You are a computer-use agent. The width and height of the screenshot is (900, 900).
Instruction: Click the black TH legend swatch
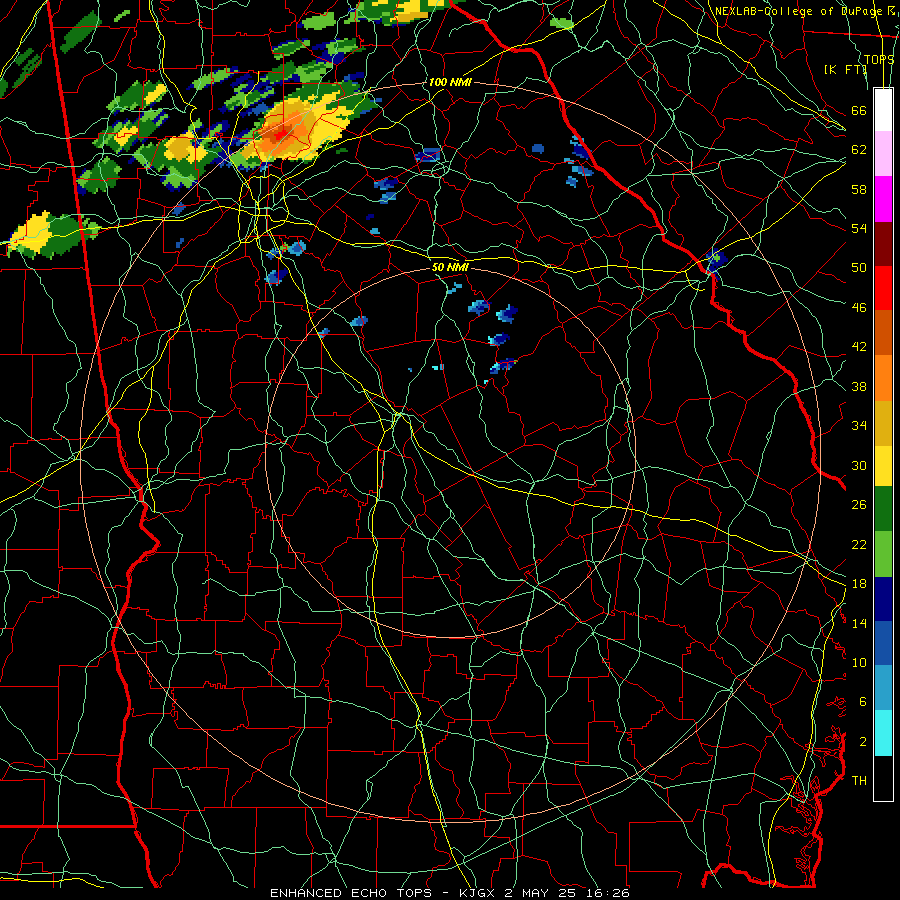[x=883, y=778]
